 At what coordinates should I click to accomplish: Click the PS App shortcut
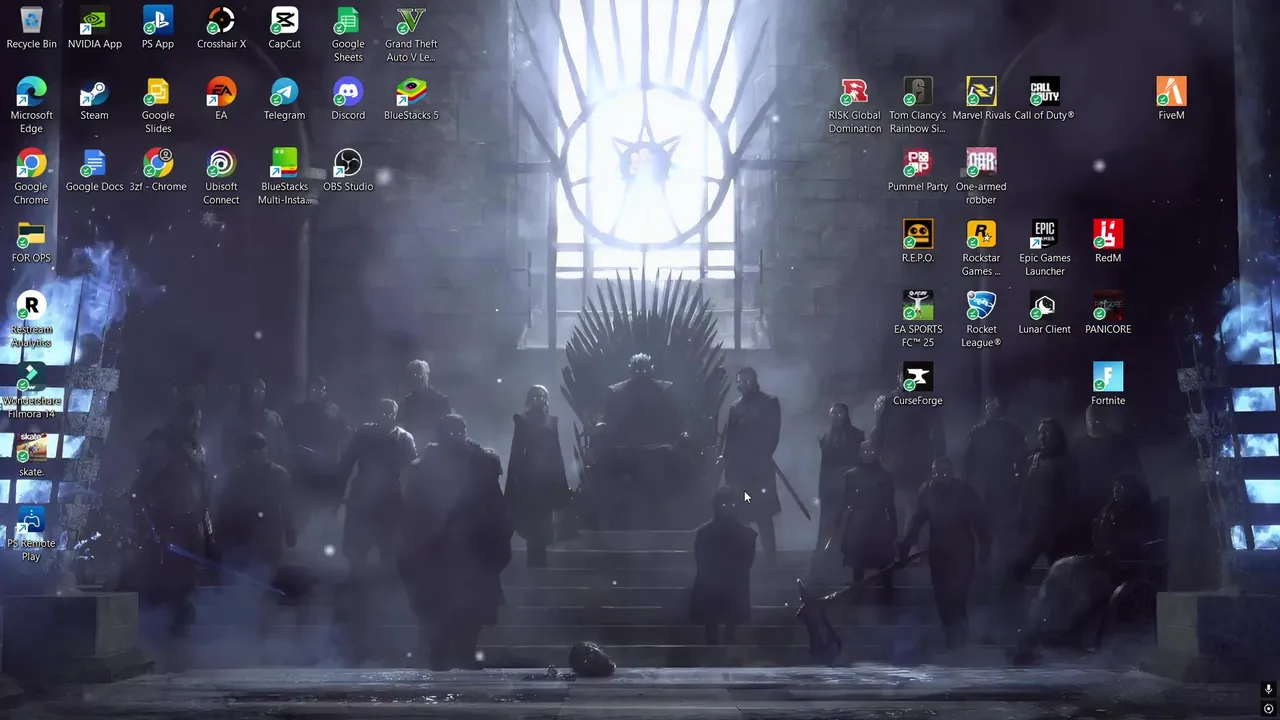(157, 20)
